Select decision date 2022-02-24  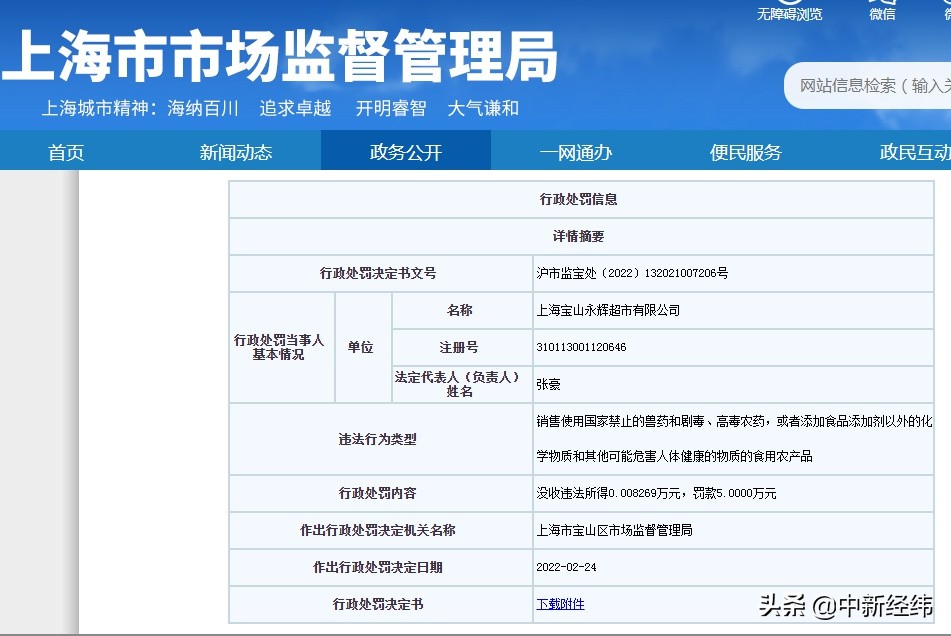[566, 567]
